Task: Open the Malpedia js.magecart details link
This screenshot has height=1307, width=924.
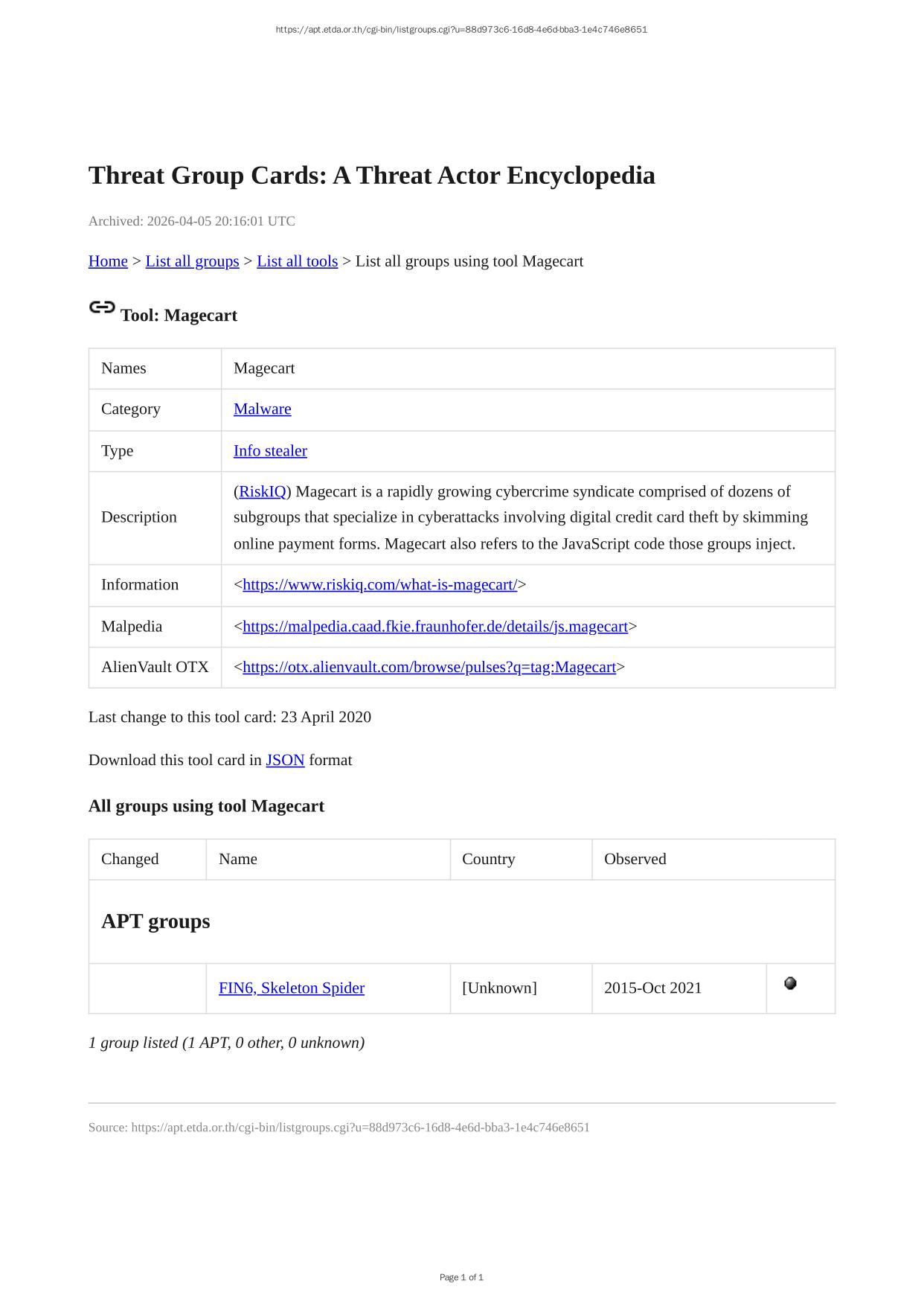Action: click(x=435, y=627)
